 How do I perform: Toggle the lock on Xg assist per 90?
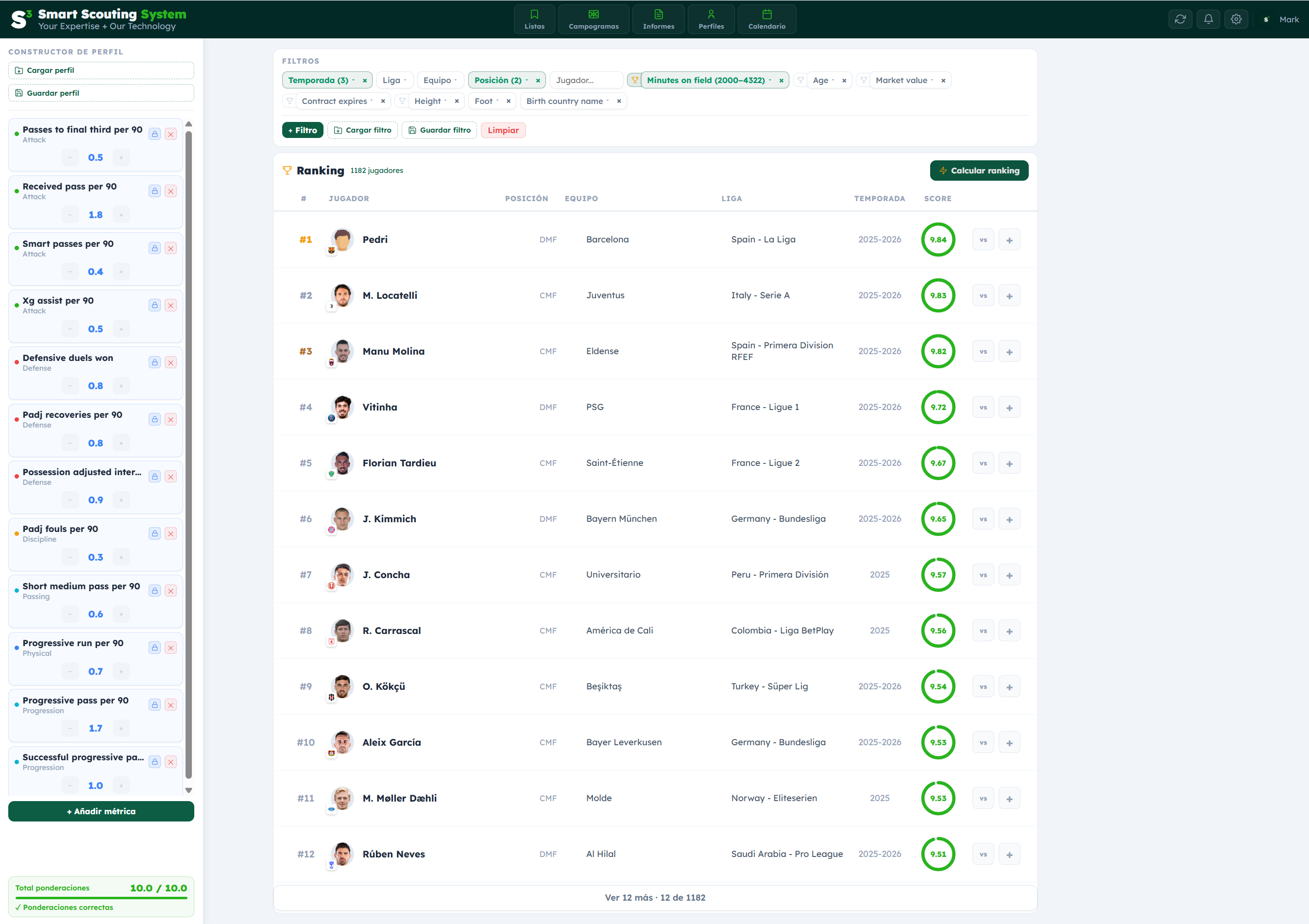tap(154, 305)
